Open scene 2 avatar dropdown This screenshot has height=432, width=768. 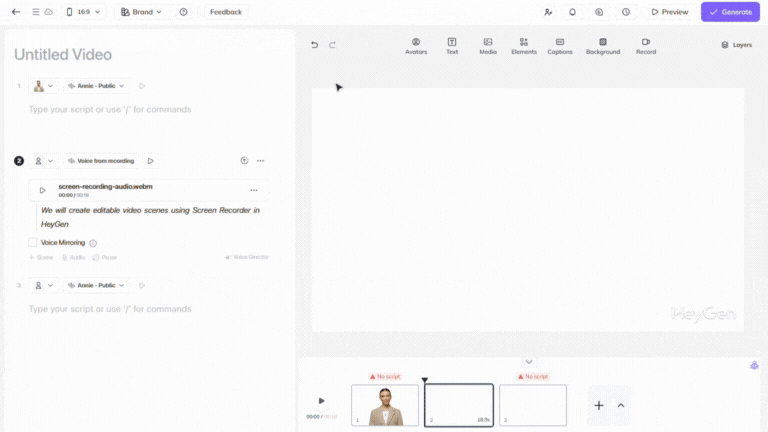tap(43, 161)
